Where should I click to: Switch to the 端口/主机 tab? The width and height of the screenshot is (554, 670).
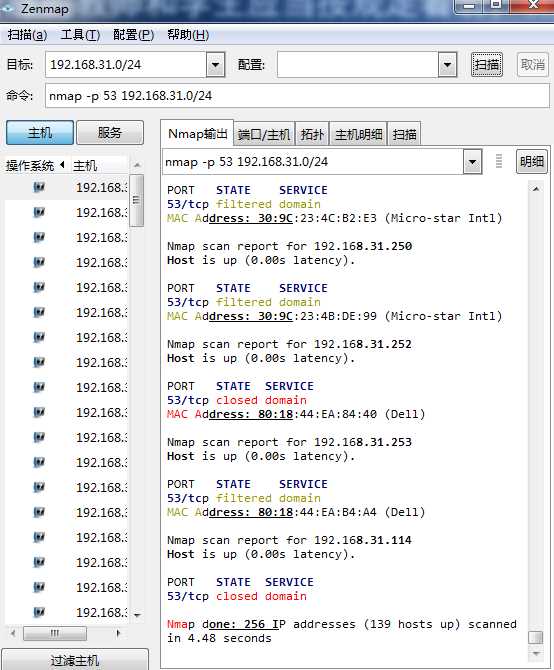pyautogui.click(x=264, y=135)
